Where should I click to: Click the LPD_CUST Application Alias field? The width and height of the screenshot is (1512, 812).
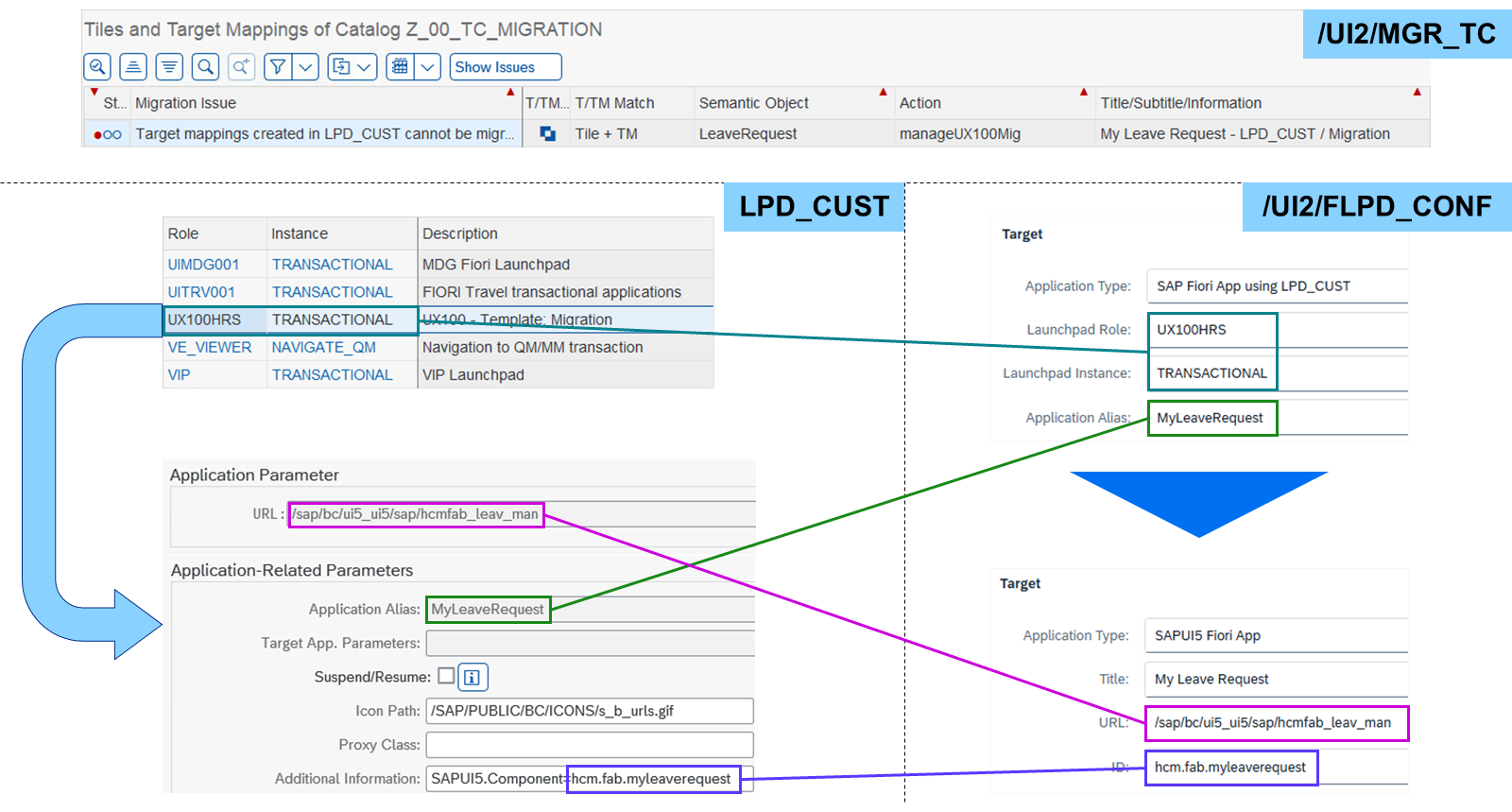pyautogui.click(x=591, y=610)
